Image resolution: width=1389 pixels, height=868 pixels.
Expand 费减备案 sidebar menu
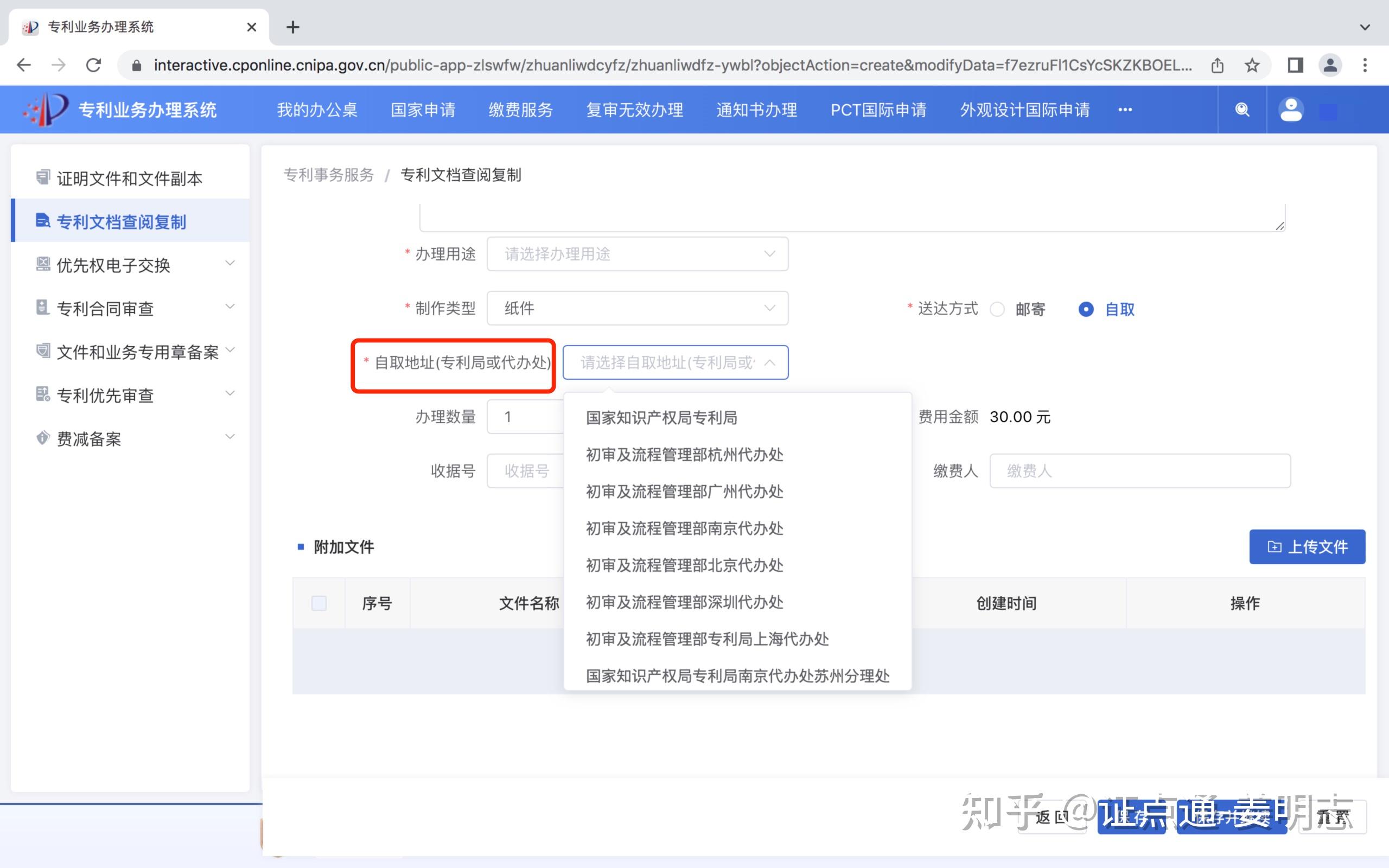coord(230,437)
